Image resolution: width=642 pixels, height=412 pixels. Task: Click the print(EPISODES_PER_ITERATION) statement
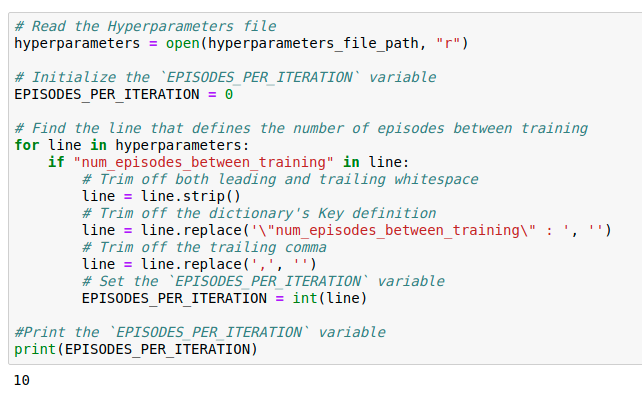click(136, 349)
